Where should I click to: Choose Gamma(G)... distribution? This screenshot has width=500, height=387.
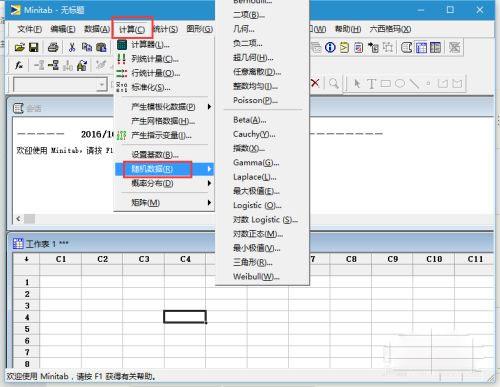263,163
